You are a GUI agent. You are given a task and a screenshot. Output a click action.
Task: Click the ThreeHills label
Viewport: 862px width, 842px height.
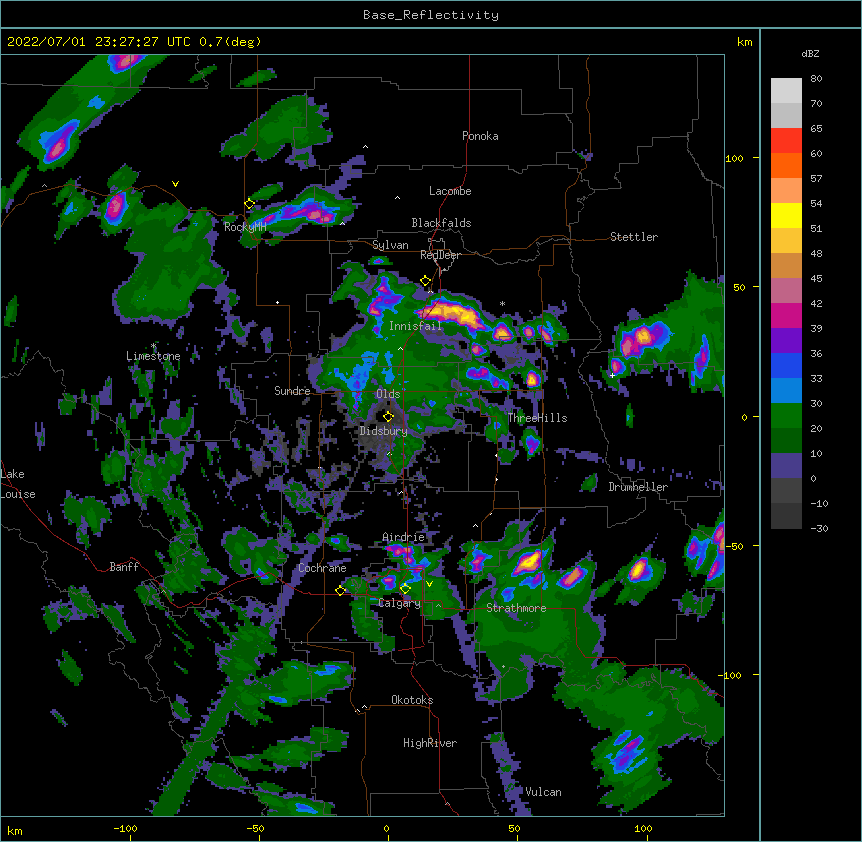tap(537, 418)
